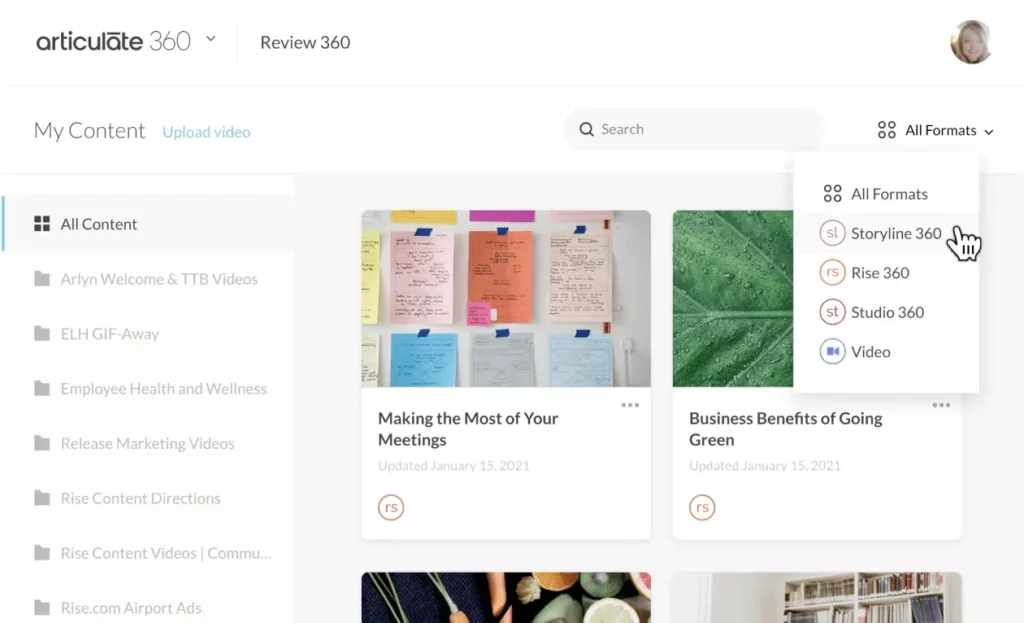Open more options for Business Benefits of Going Green
Image resolution: width=1024 pixels, height=623 pixels.
941,405
